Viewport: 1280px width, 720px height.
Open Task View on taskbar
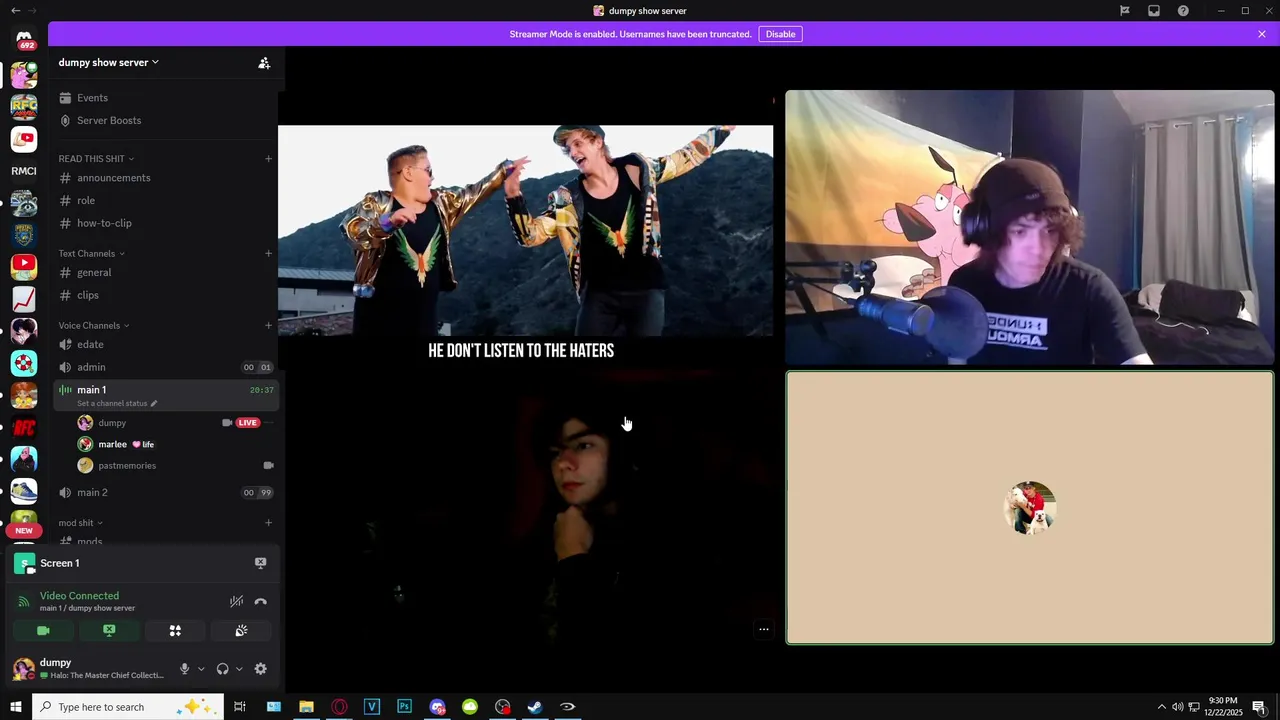pos(240,707)
